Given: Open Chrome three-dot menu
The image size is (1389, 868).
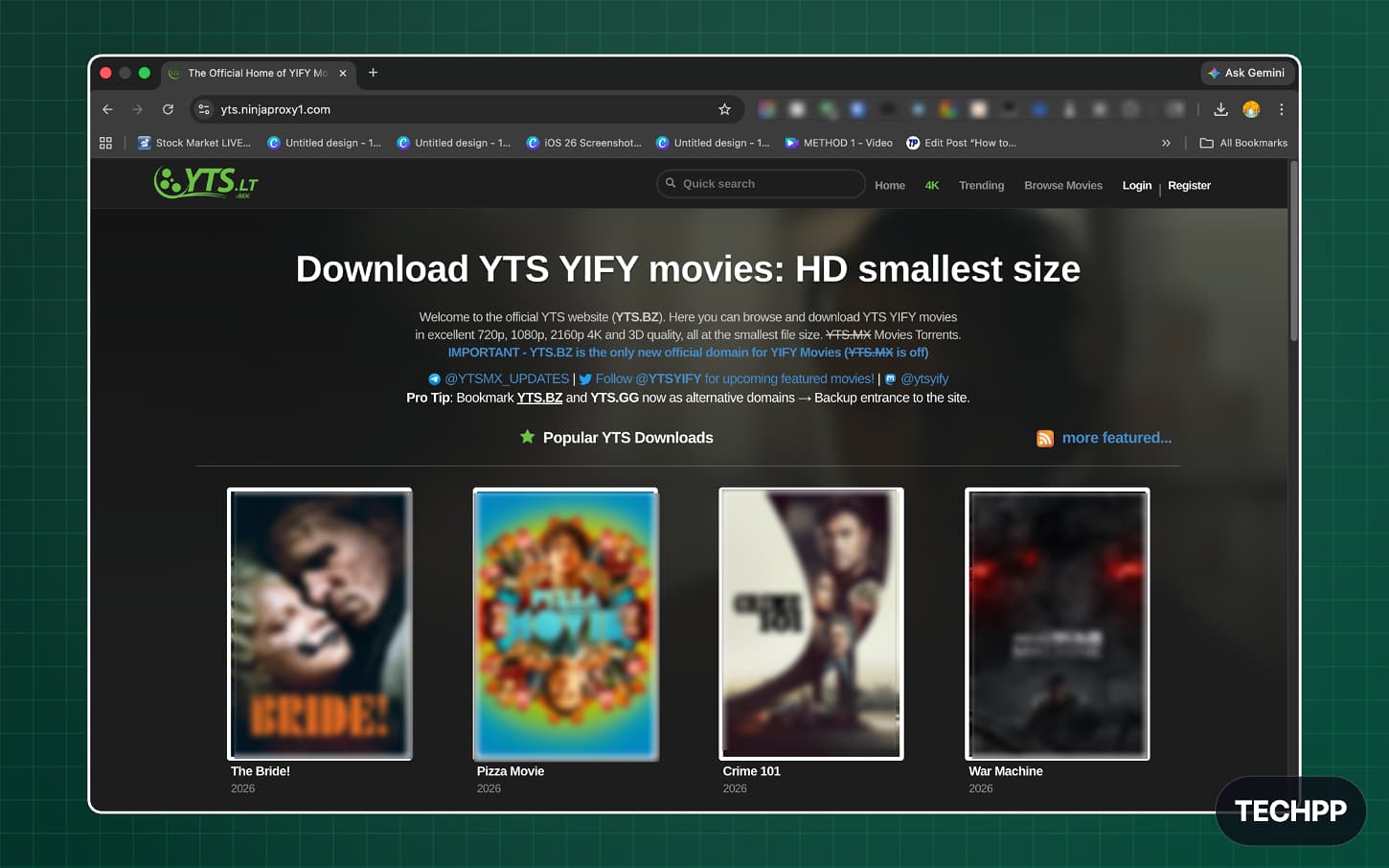Looking at the screenshot, I should coord(1281,109).
